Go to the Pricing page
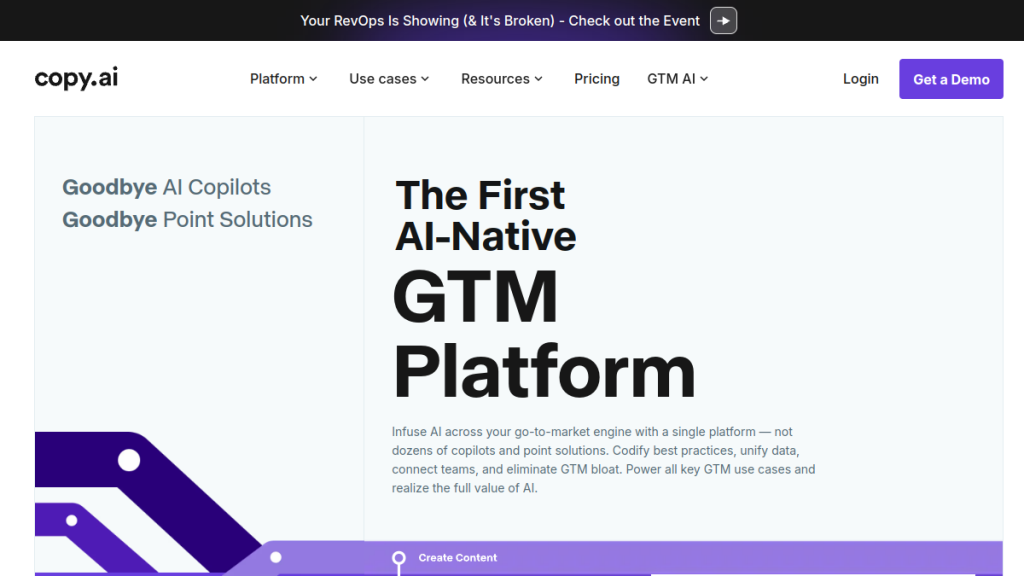The width and height of the screenshot is (1024, 576). pos(597,79)
